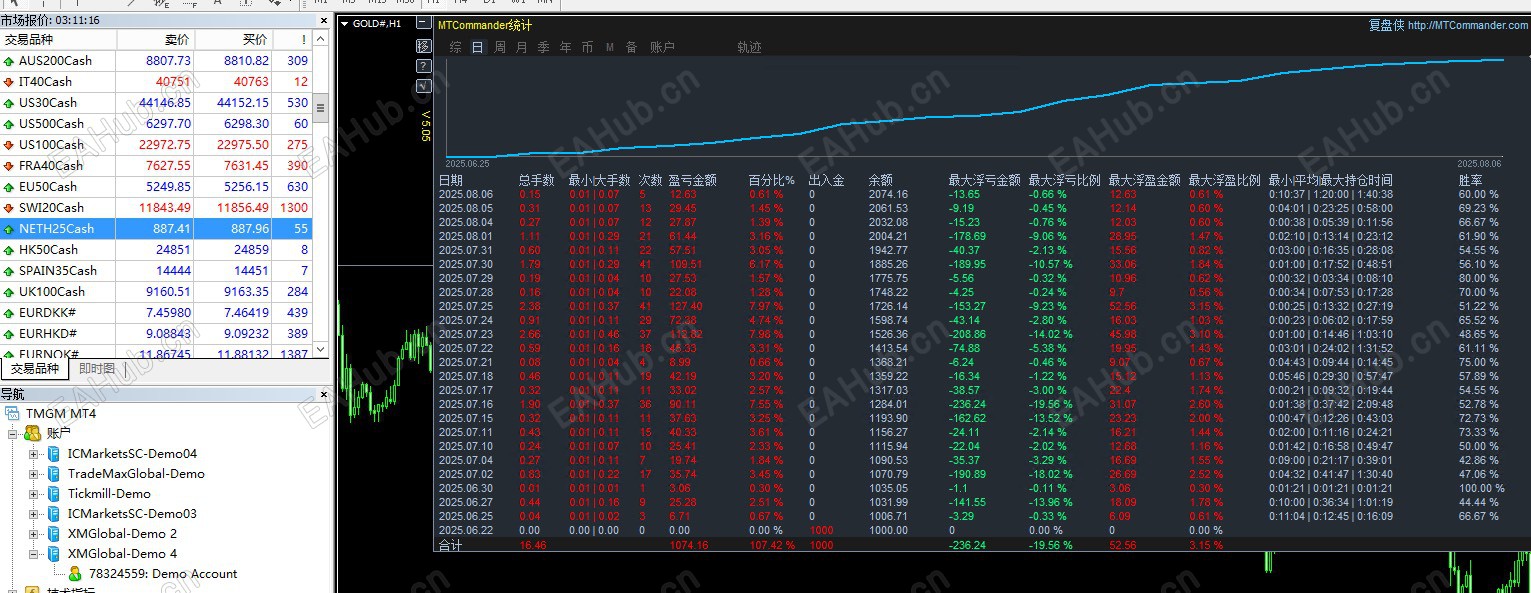Open the 轨迹 track tab
The height and width of the screenshot is (593, 1531).
tap(749, 47)
